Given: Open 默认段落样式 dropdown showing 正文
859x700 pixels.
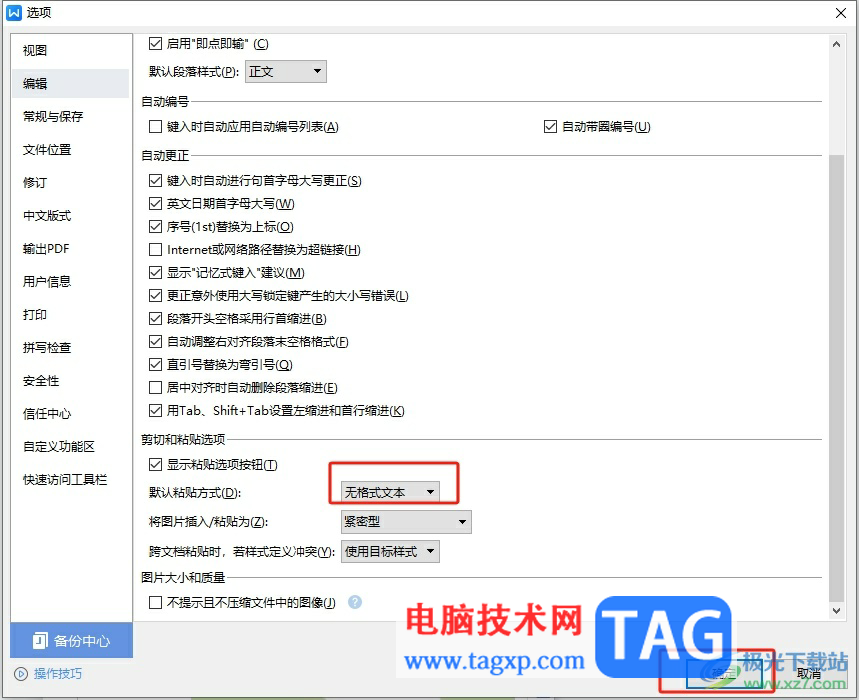Looking at the screenshot, I should pos(285,71).
